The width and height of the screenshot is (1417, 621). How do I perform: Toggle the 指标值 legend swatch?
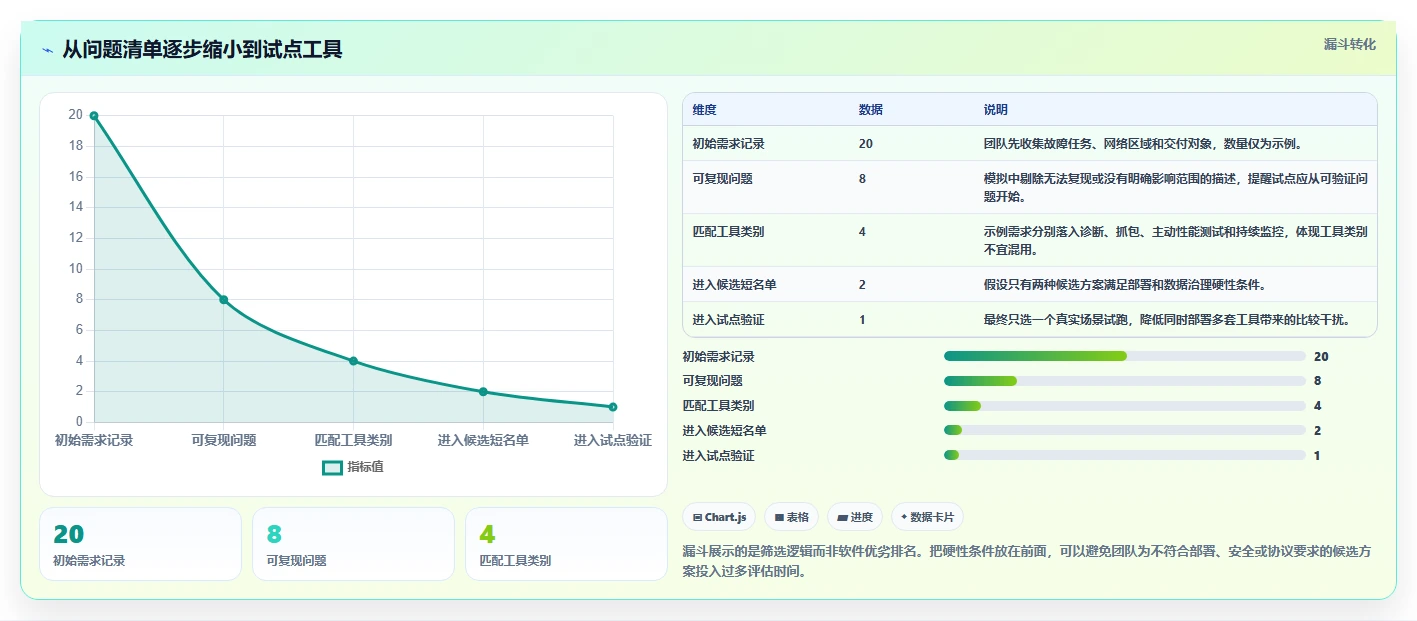pos(332,467)
